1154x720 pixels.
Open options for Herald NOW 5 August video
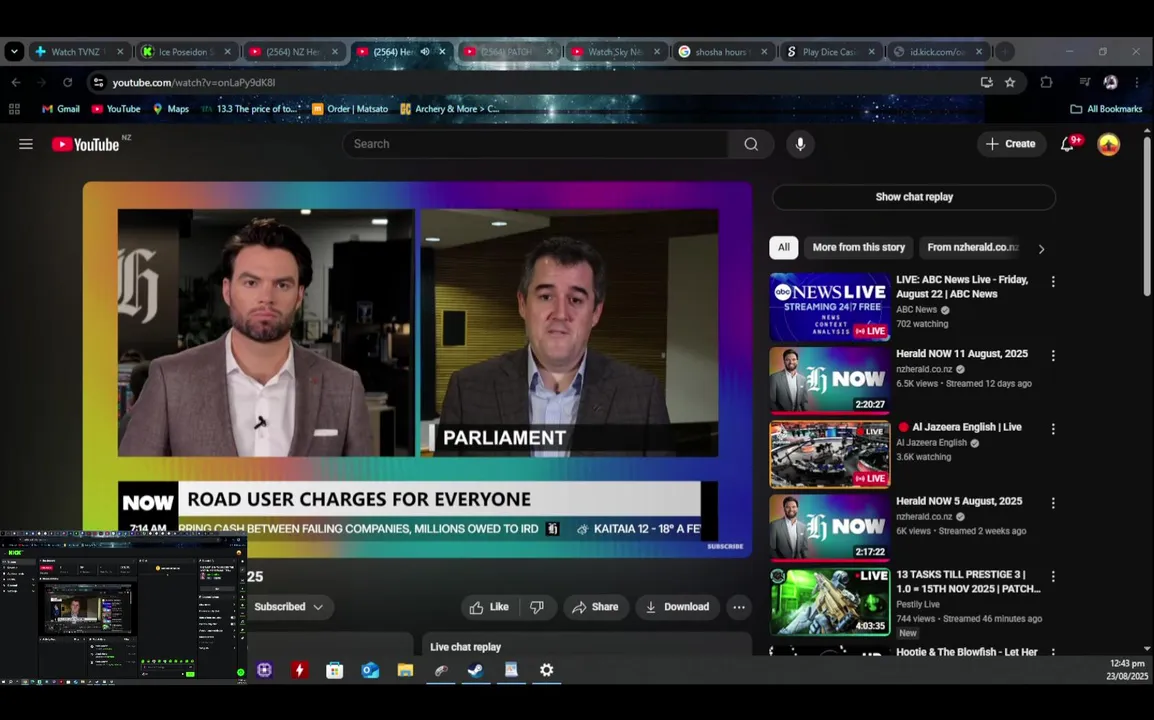(x=1053, y=503)
